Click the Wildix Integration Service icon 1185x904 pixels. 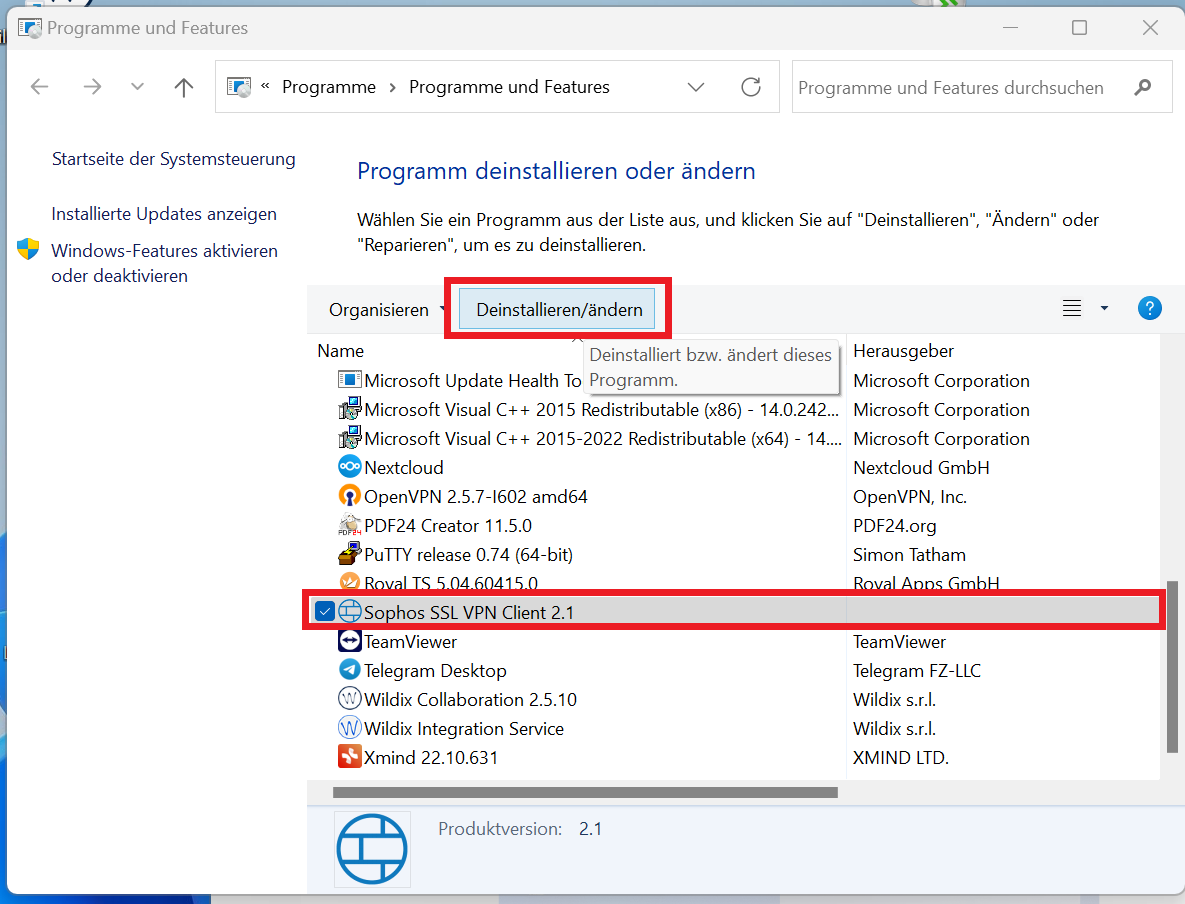pyautogui.click(x=349, y=728)
